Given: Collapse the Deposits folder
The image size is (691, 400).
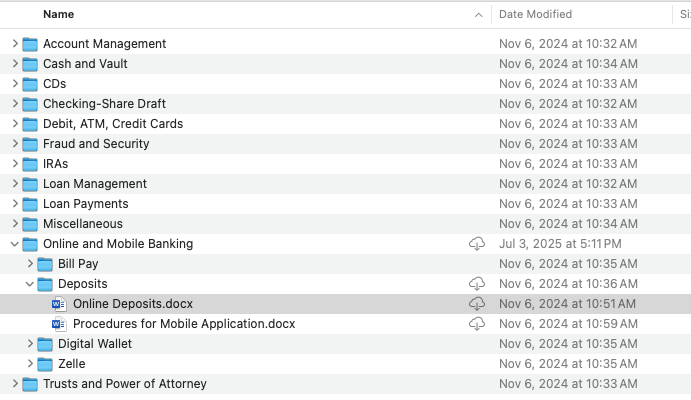Looking at the screenshot, I should [29, 284].
